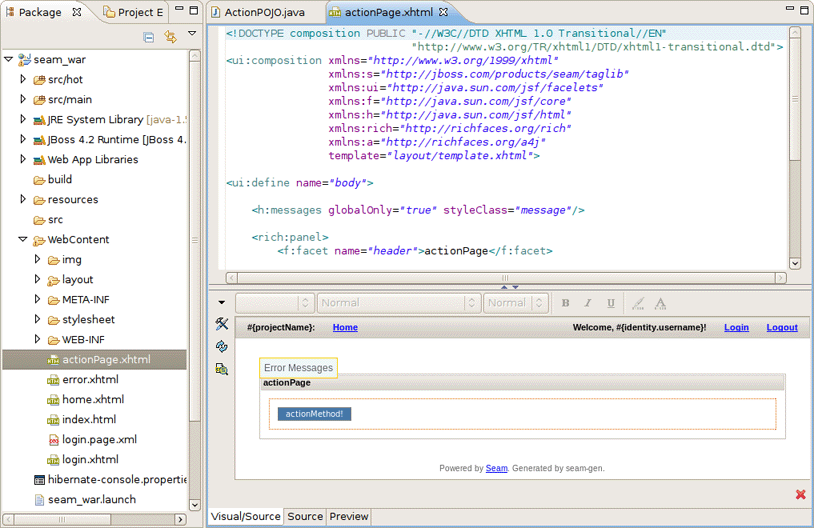
Task: Toggle Link with Editor in Package view
Action: [170, 37]
